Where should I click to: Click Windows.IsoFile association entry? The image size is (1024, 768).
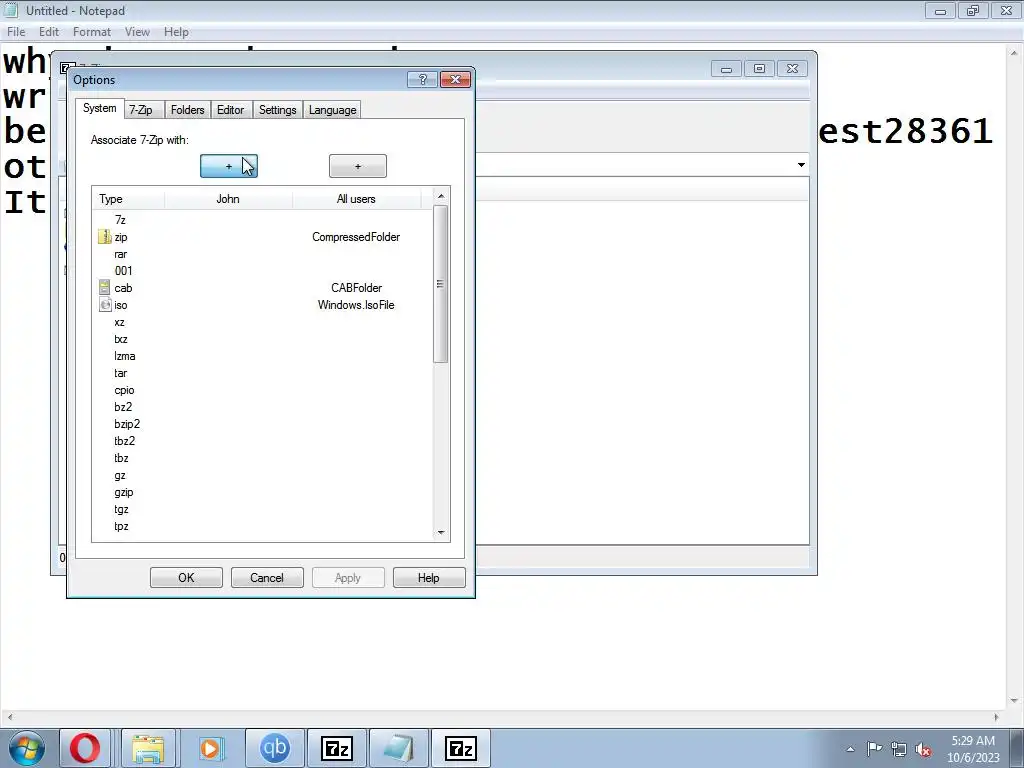pos(356,305)
